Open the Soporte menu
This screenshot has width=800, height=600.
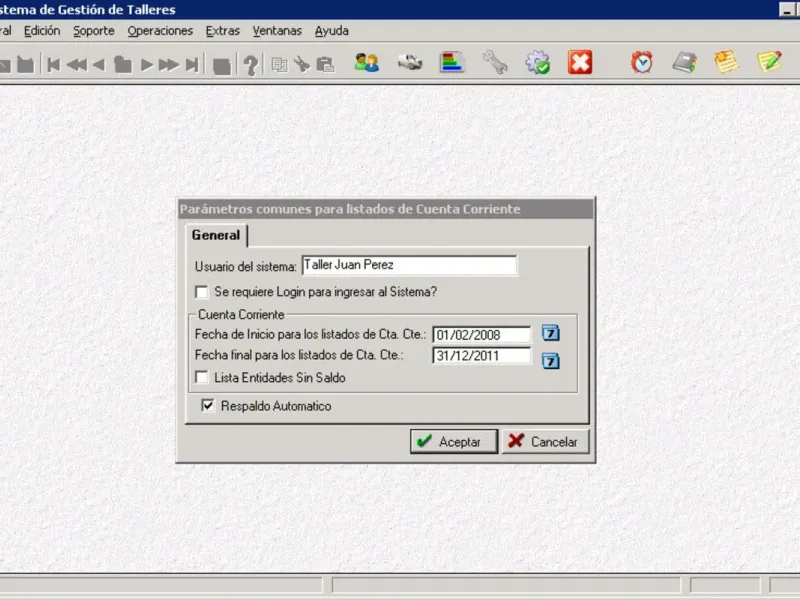click(94, 31)
